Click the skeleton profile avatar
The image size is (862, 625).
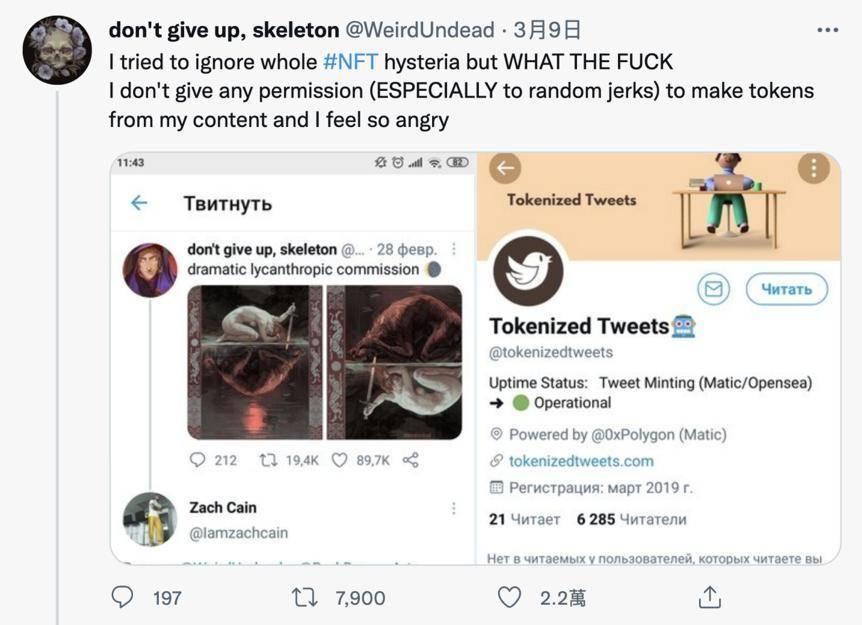click(57, 50)
